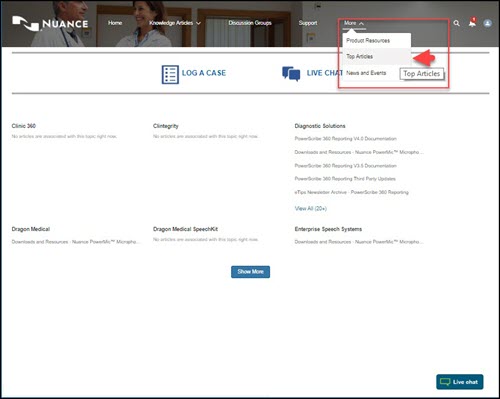
Task: Click the LOG A CASE link
Action: pos(204,73)
